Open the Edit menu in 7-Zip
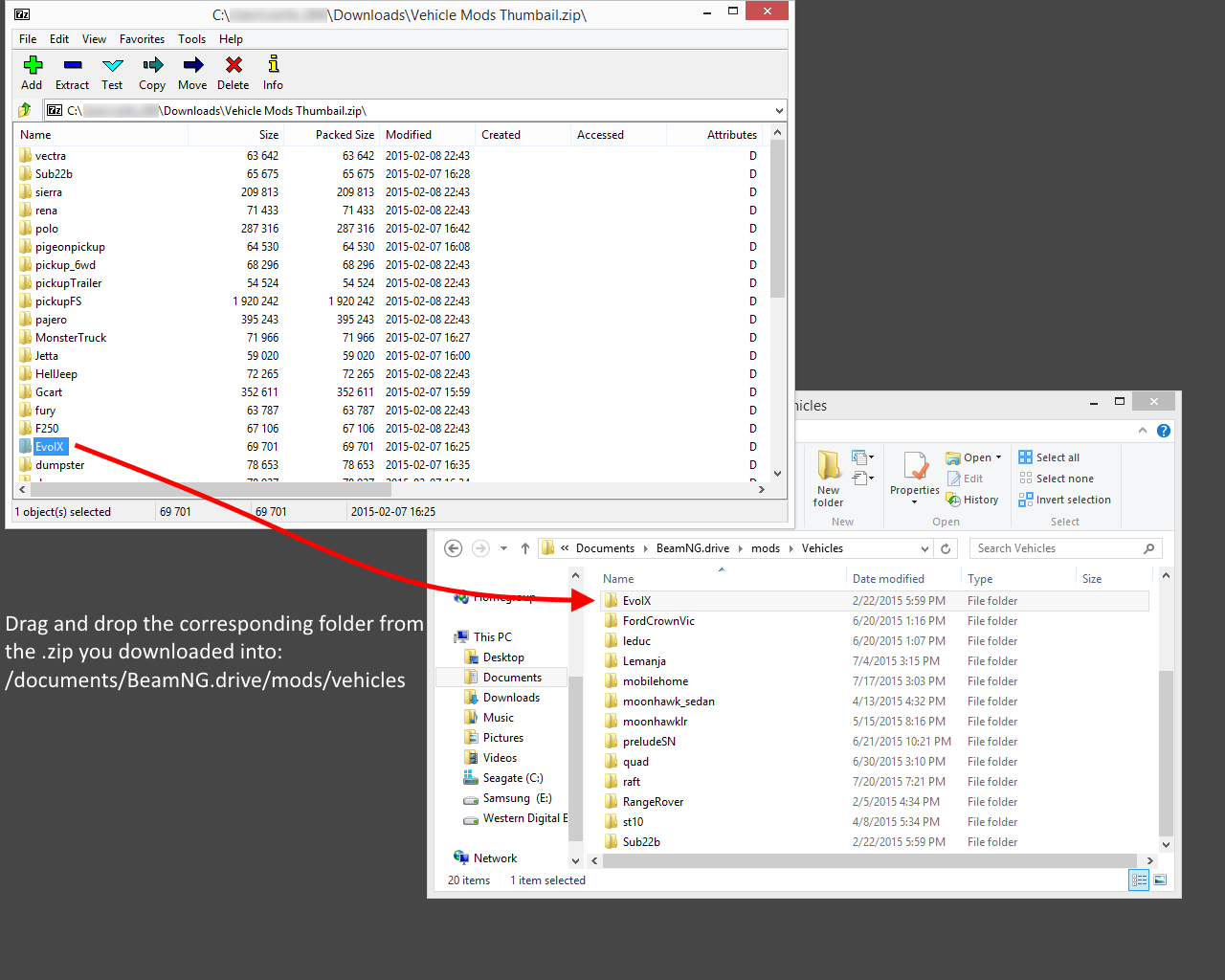The height and width of the screenshot is (980, 1225). [59, 39]
